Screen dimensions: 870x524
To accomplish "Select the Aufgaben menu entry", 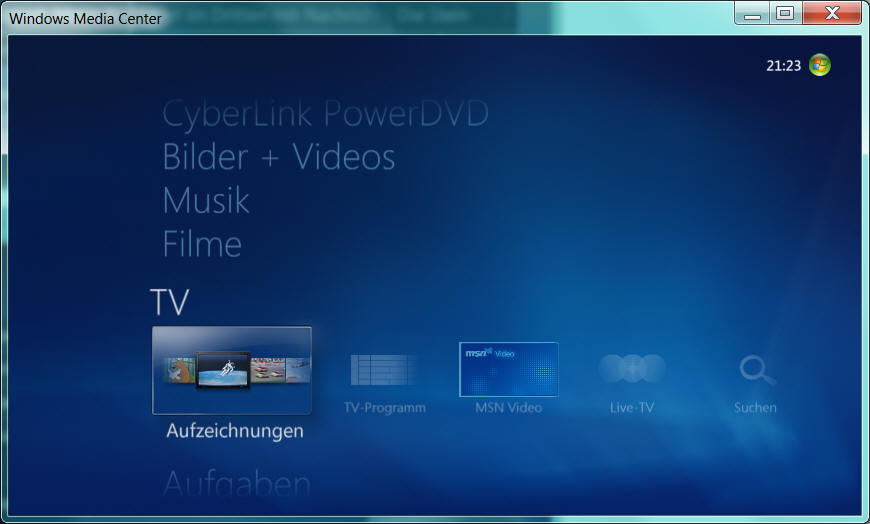I will [237, 483].
